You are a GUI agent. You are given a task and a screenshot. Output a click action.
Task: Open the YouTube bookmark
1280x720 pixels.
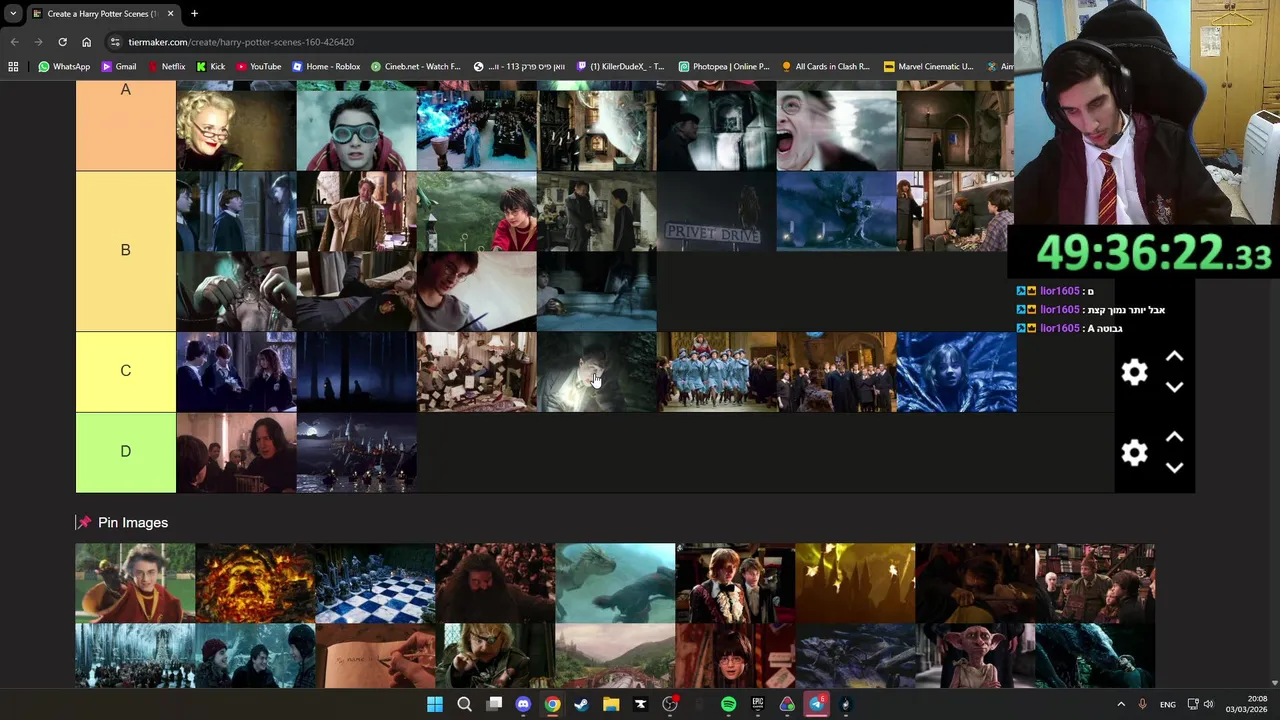(x=259, y=66)
